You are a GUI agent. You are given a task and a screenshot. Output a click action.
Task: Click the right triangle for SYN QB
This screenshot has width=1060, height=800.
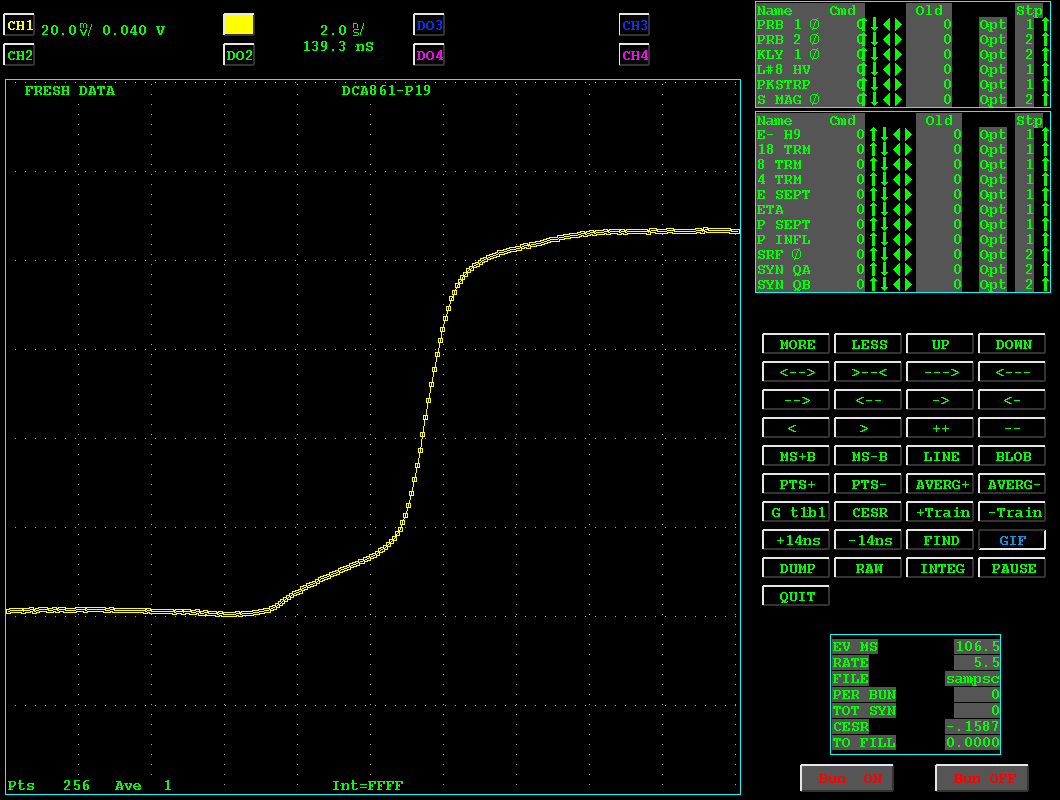coord(908,285)
